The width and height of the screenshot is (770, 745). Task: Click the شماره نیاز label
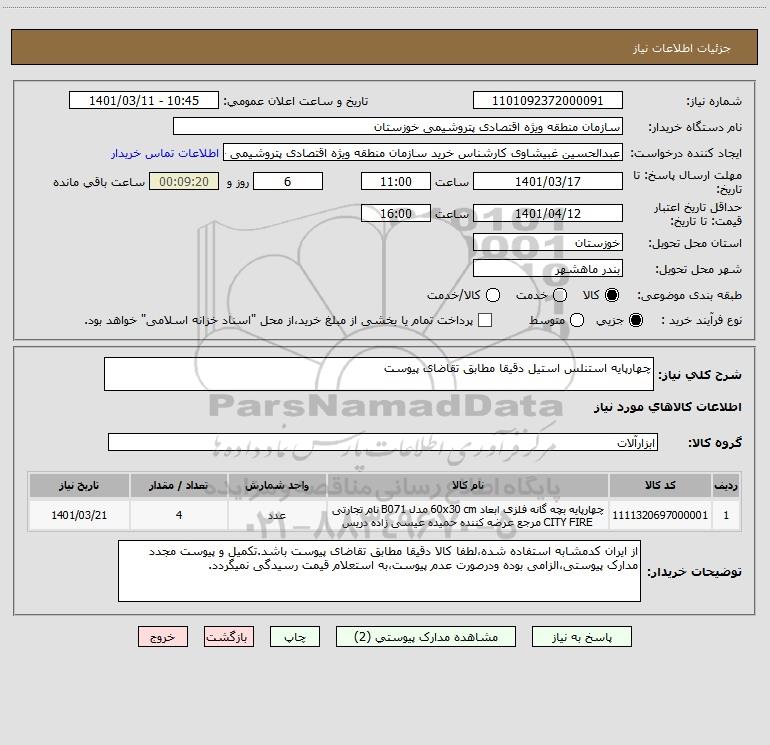(x=714, y=101)
